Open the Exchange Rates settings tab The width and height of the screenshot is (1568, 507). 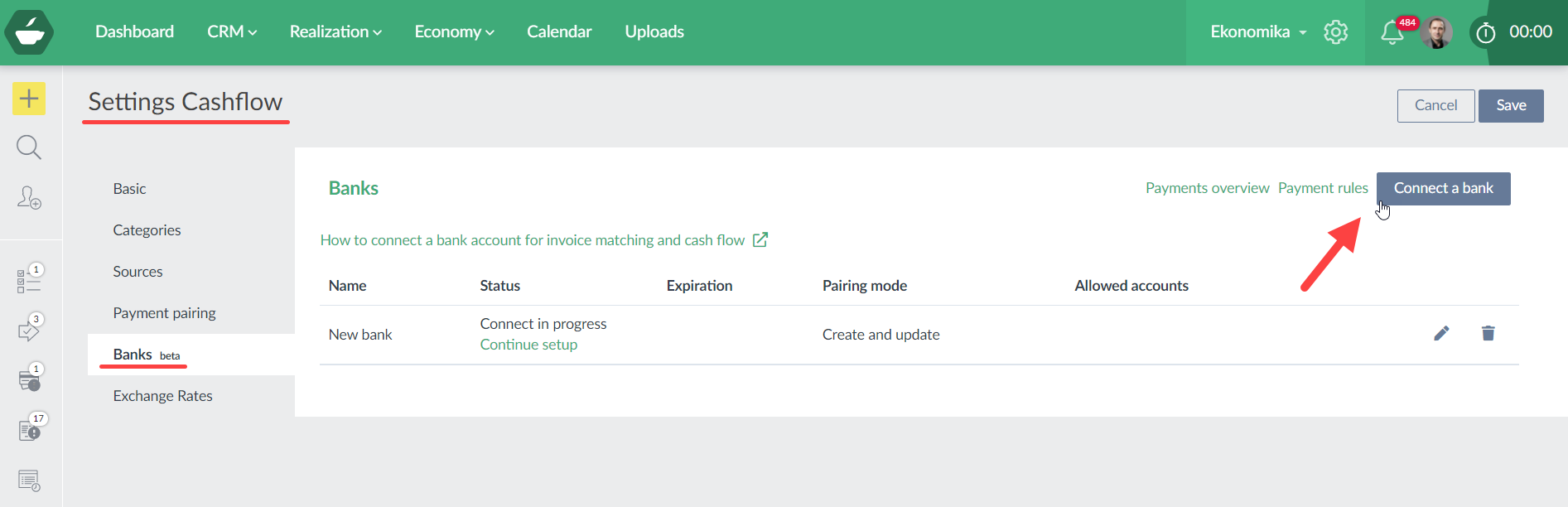[162, 396]
